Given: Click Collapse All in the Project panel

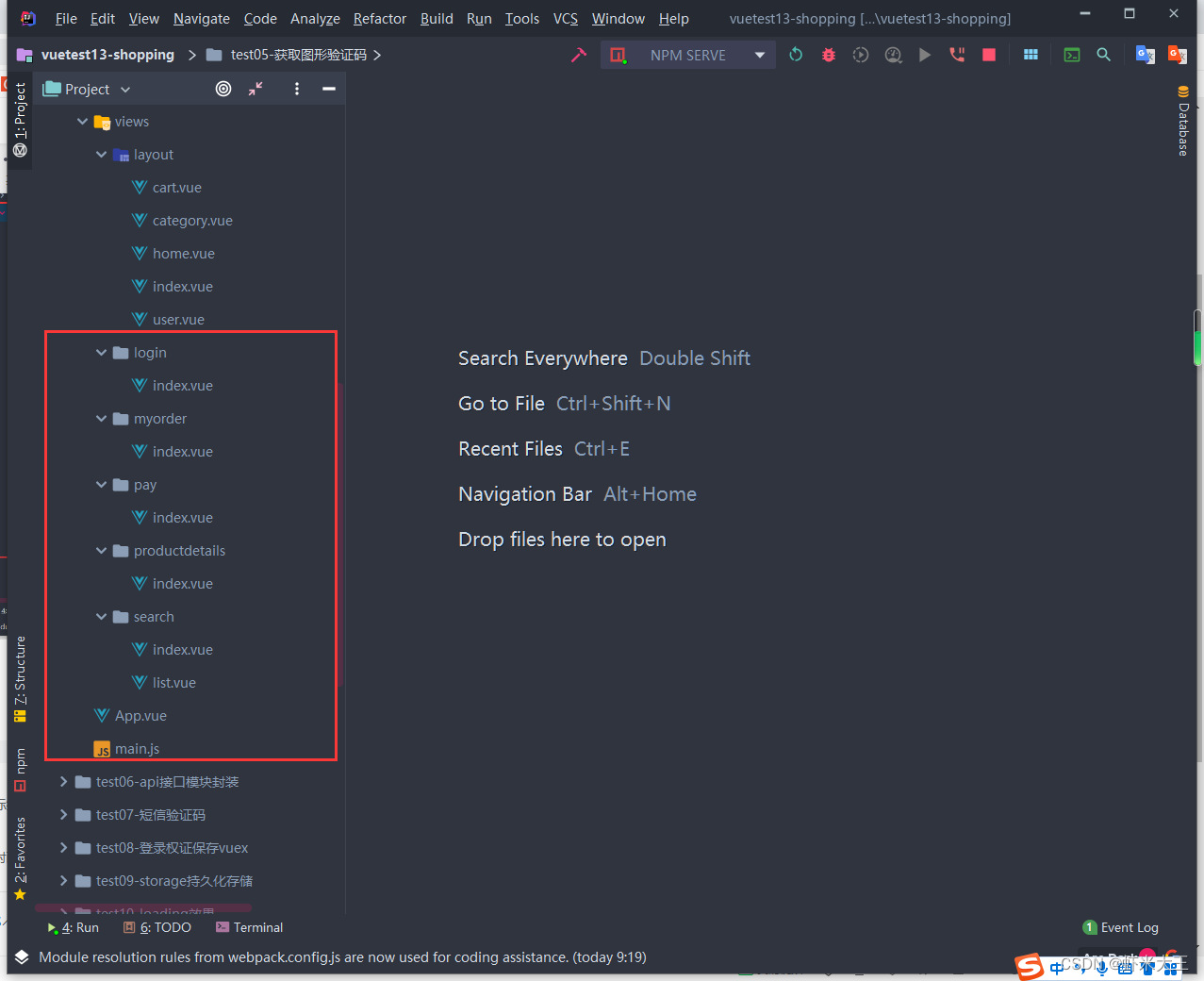Looking at the screenshot, I should click(253, 89).
